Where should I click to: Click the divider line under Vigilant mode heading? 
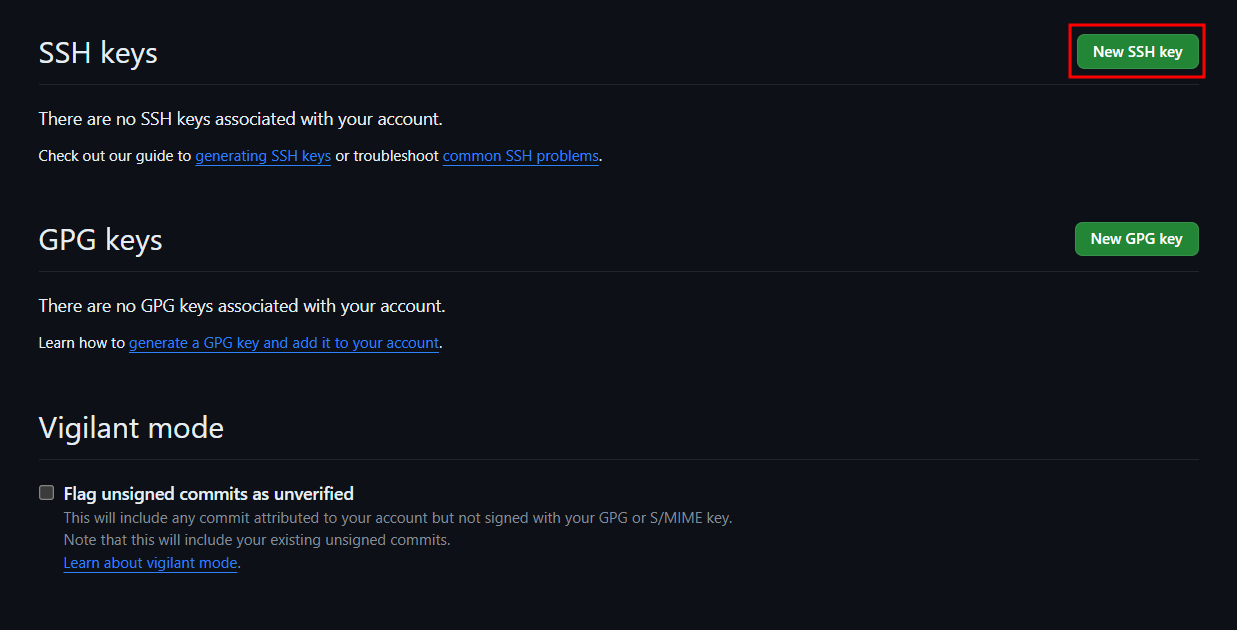point(618,459)
